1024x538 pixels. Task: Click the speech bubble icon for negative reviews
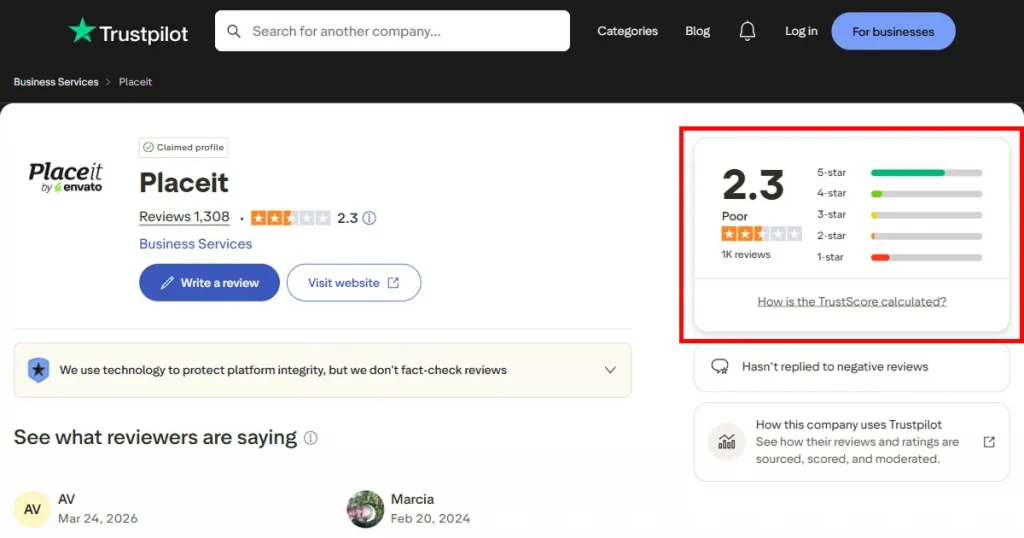click(x=720, y=367)
